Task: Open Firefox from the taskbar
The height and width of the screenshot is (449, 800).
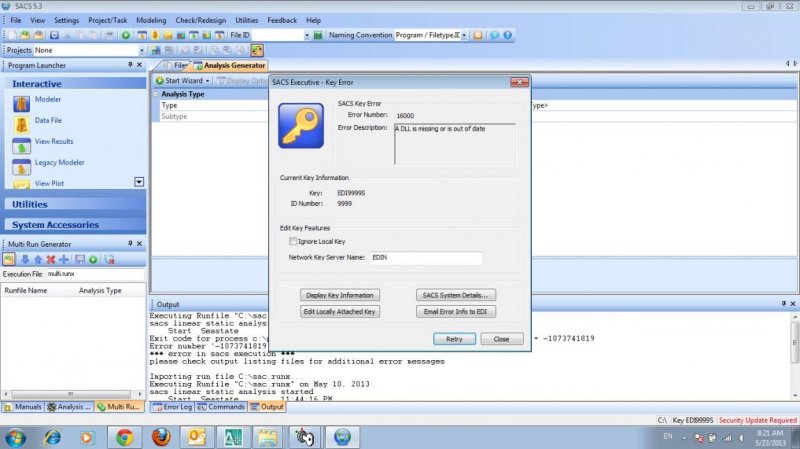Action: point(161,437)
